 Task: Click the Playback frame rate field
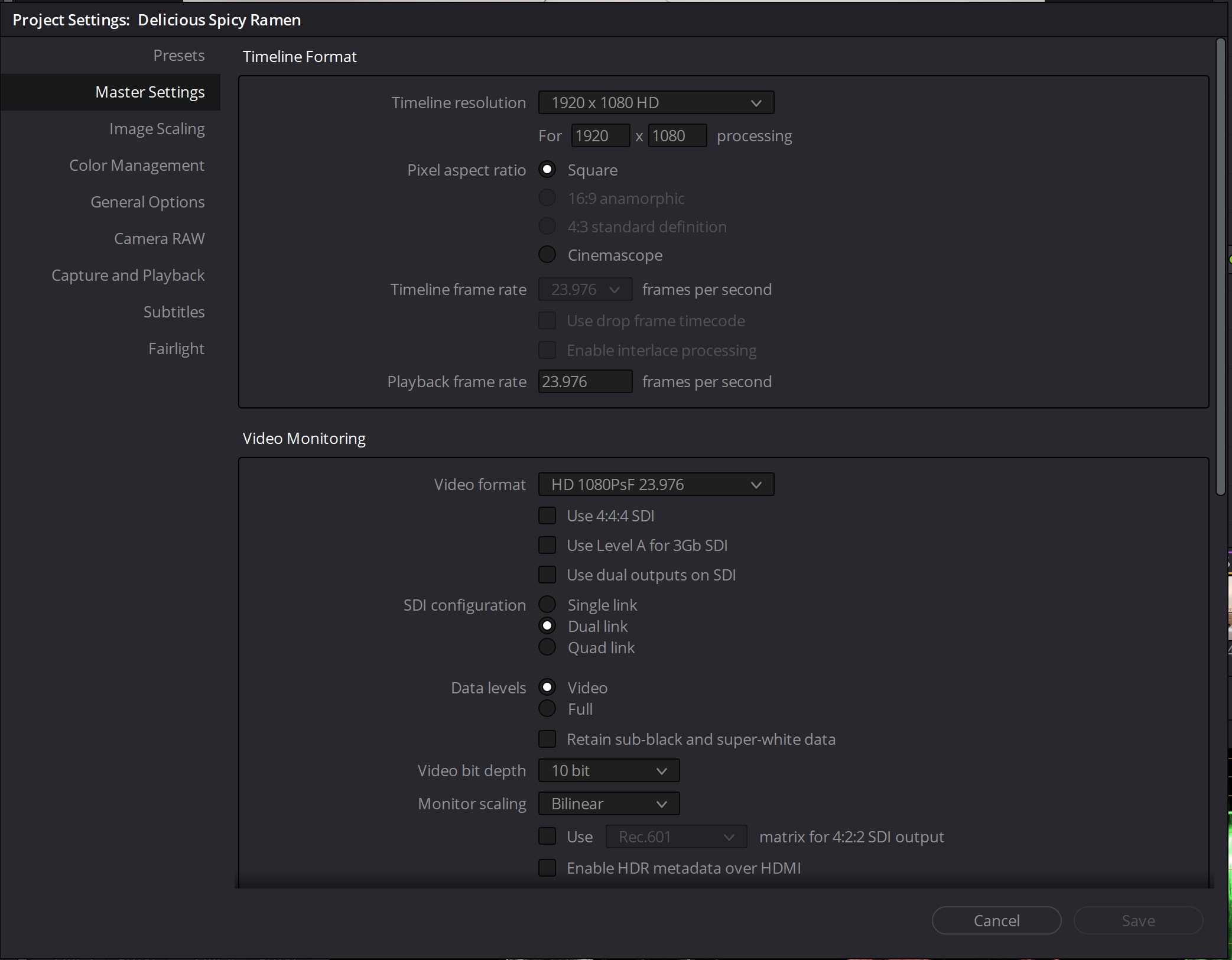click(x=584, y=382)
